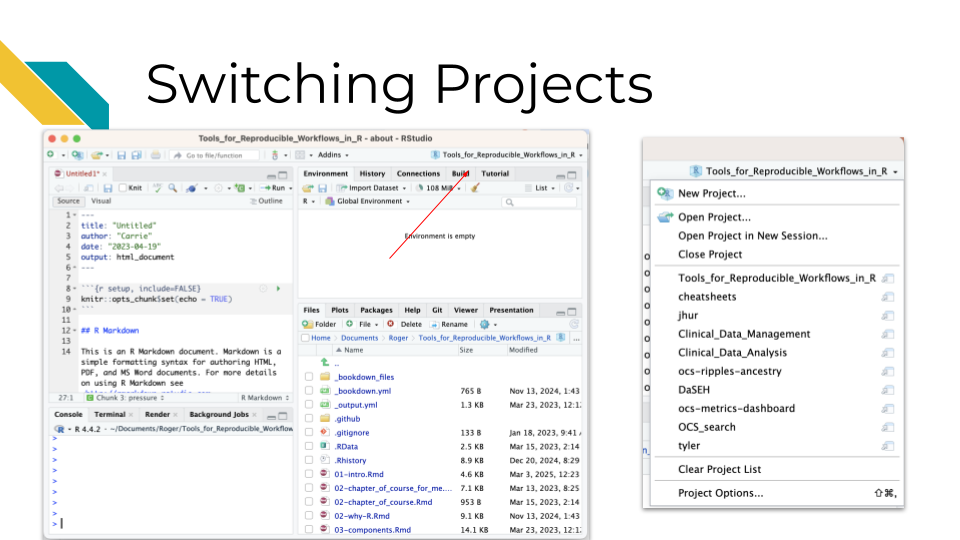Click the Create a Project icon
The width and height of the screenshot is (960, 540).
[x=77, y=155]
